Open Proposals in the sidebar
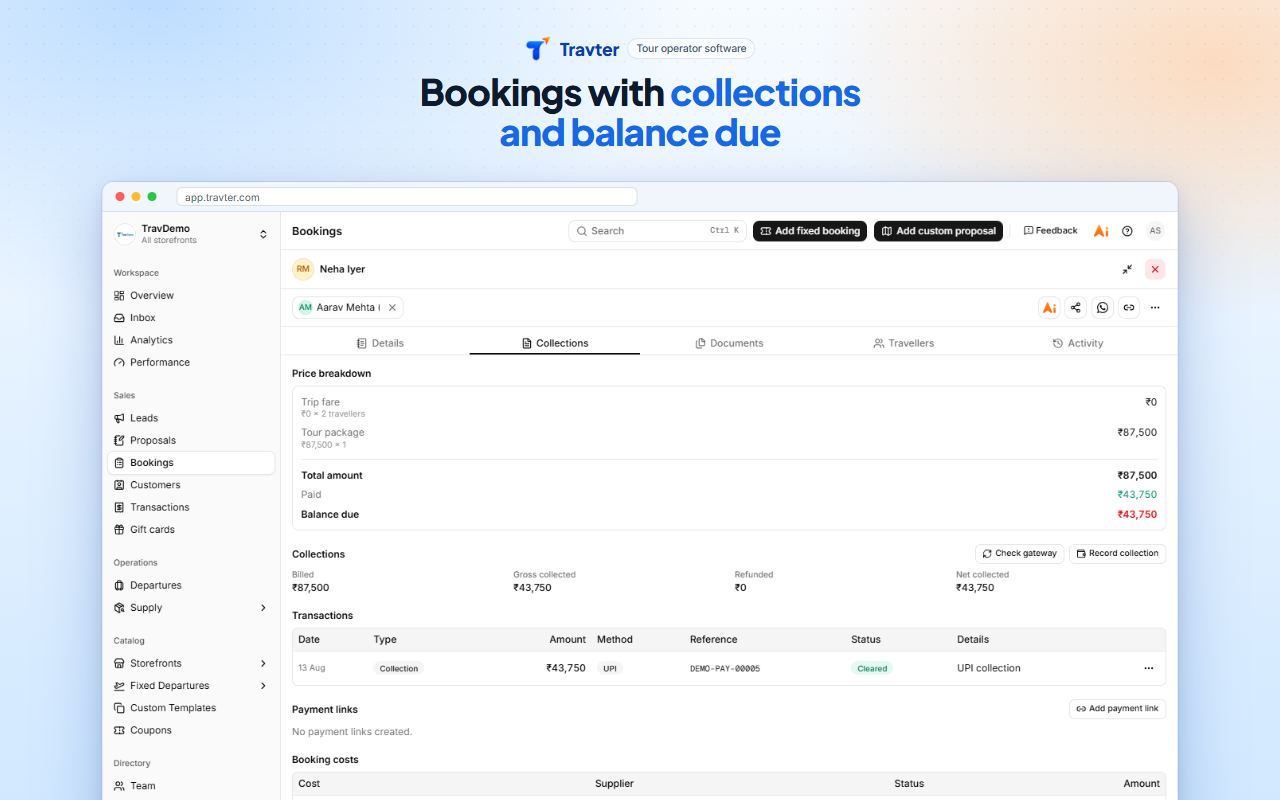 [191, 440]
